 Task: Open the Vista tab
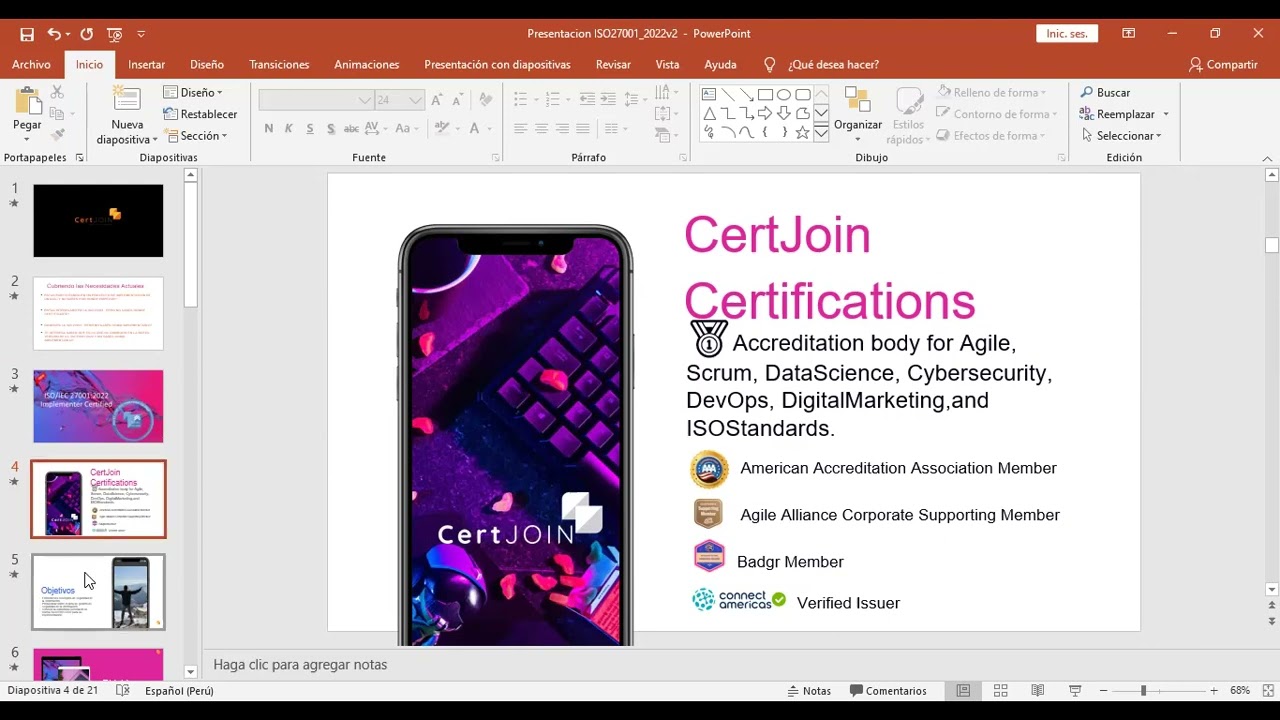click(667, 65)
